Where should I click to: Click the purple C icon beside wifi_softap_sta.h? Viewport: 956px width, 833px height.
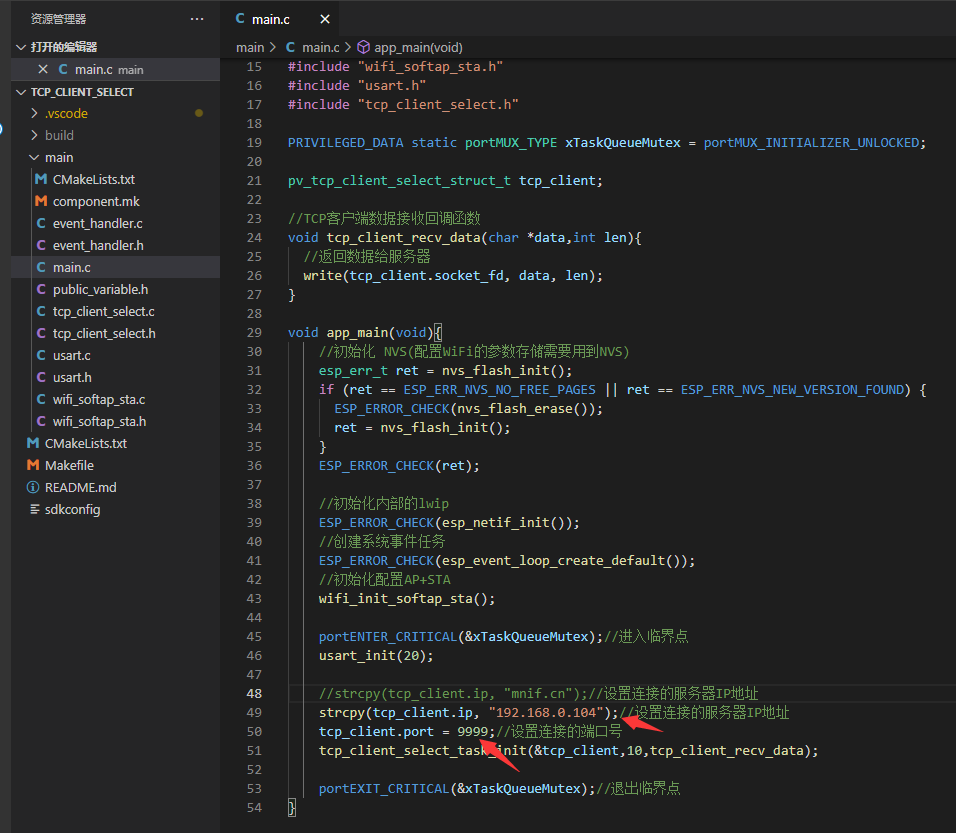(41, 421)
